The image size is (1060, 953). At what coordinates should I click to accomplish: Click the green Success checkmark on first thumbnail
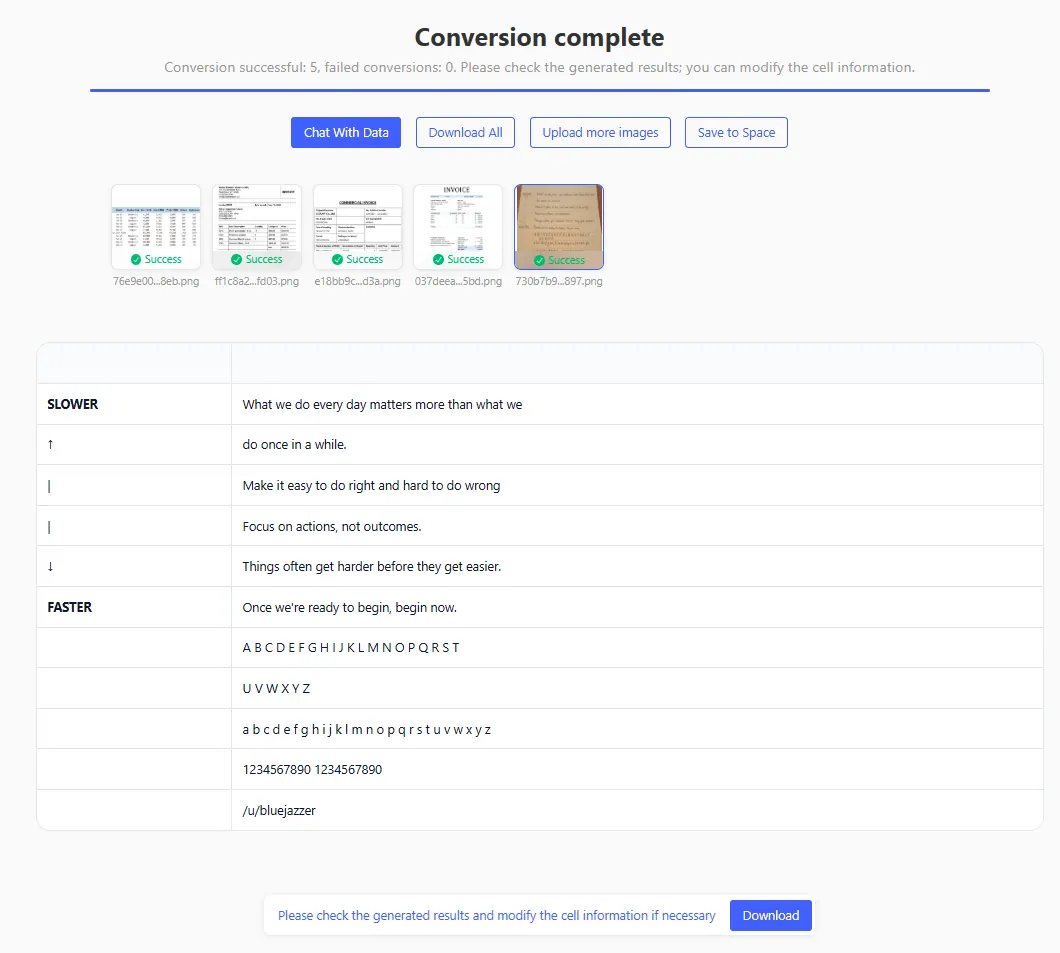[137, 259]
